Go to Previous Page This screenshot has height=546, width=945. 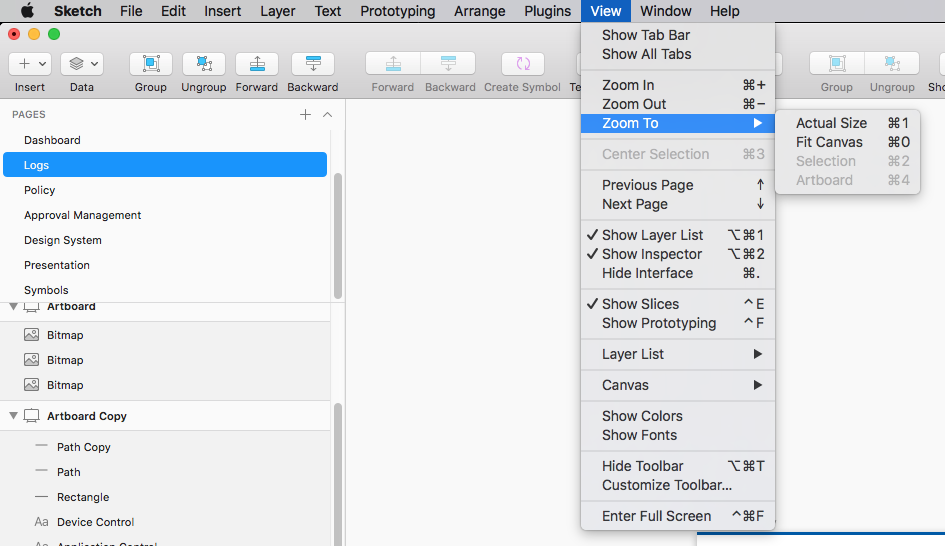click(677, 185)
